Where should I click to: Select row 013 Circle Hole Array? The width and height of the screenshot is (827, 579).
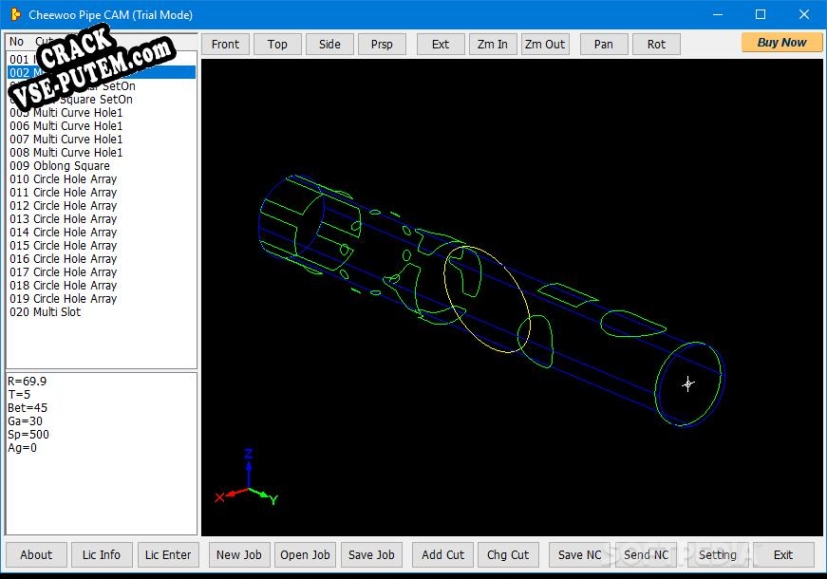pos(101,219)
